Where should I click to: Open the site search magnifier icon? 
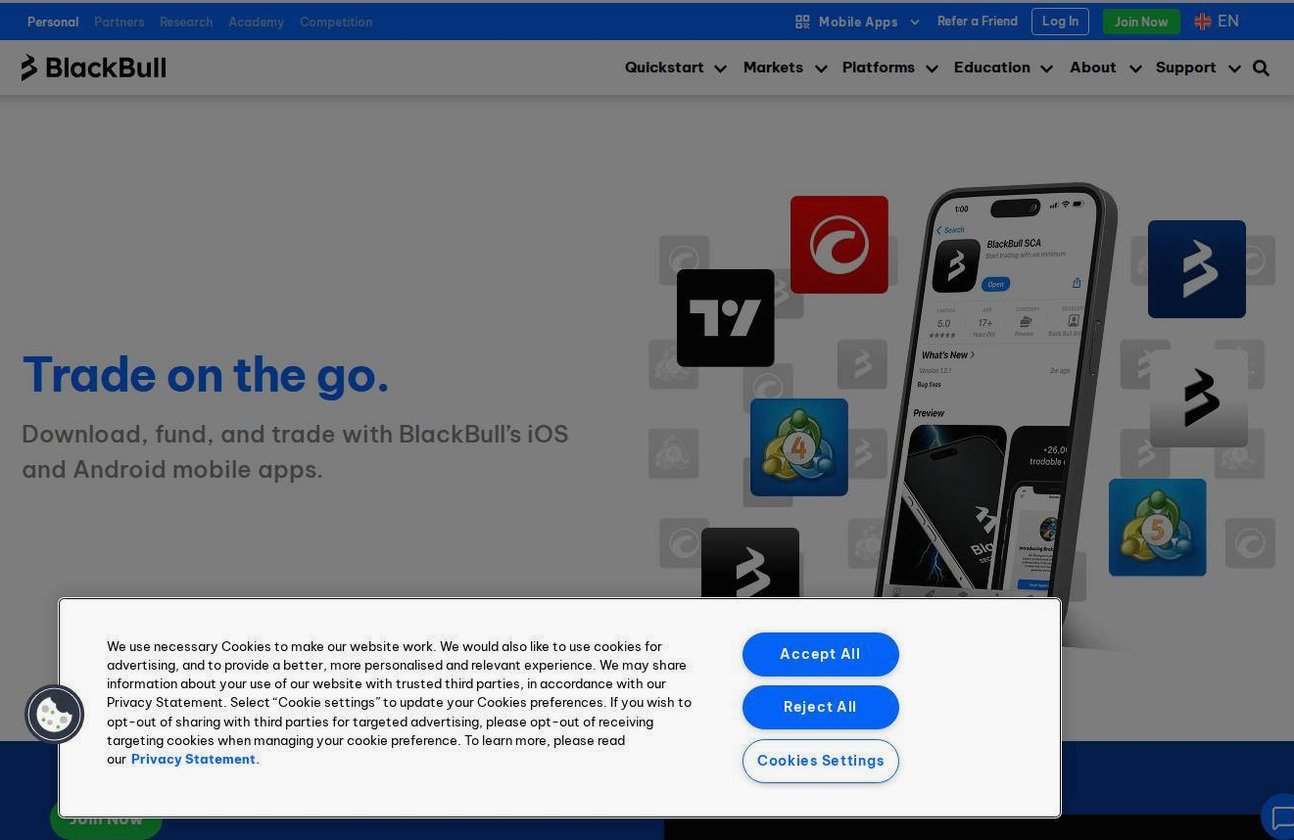click(x=1261, y=68)
